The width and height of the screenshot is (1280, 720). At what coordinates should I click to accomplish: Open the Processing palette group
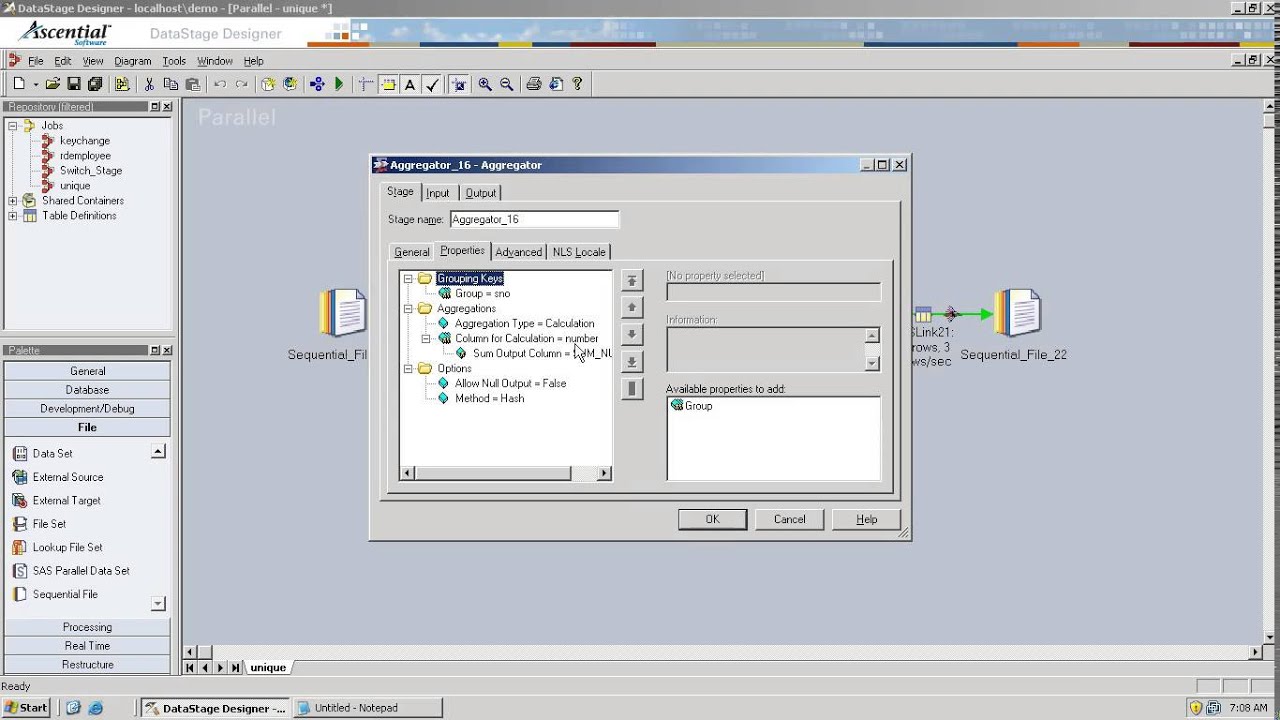(87, 627)
